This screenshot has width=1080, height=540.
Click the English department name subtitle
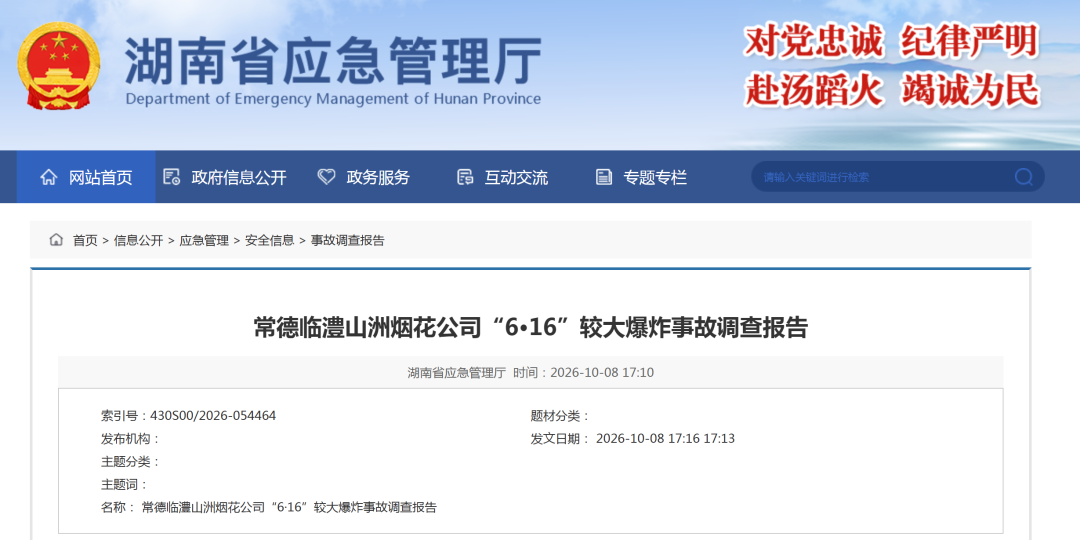(333, 98)
